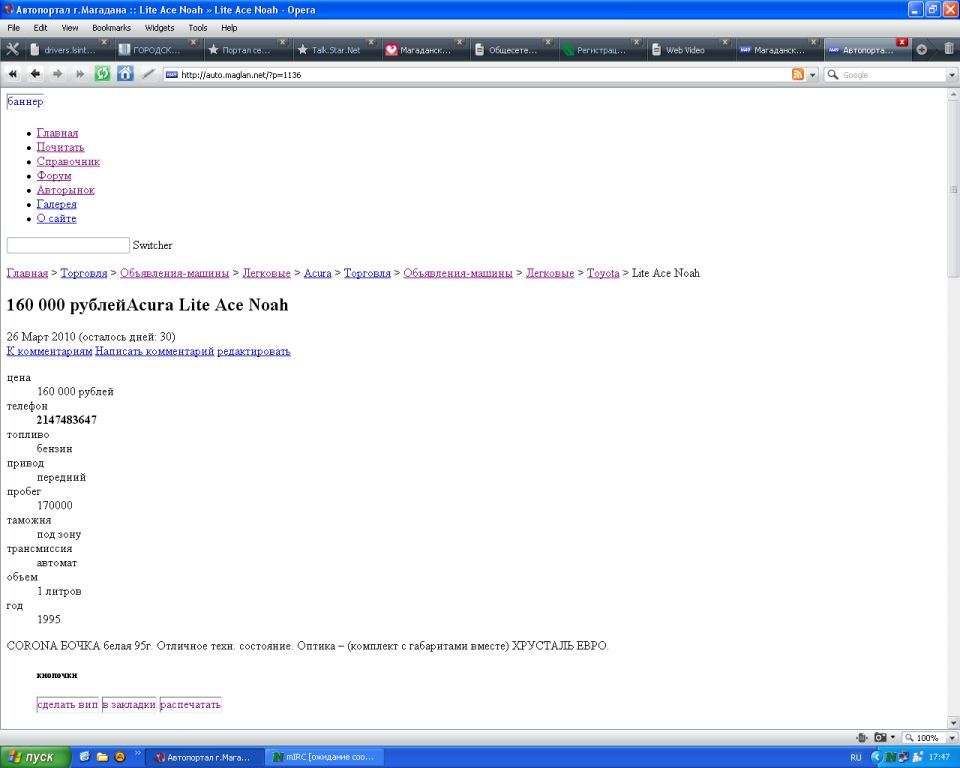The width and height of the screenshot is (960, 768).
Task: Open the Google search engine dropdown
Action: point(833,75)
